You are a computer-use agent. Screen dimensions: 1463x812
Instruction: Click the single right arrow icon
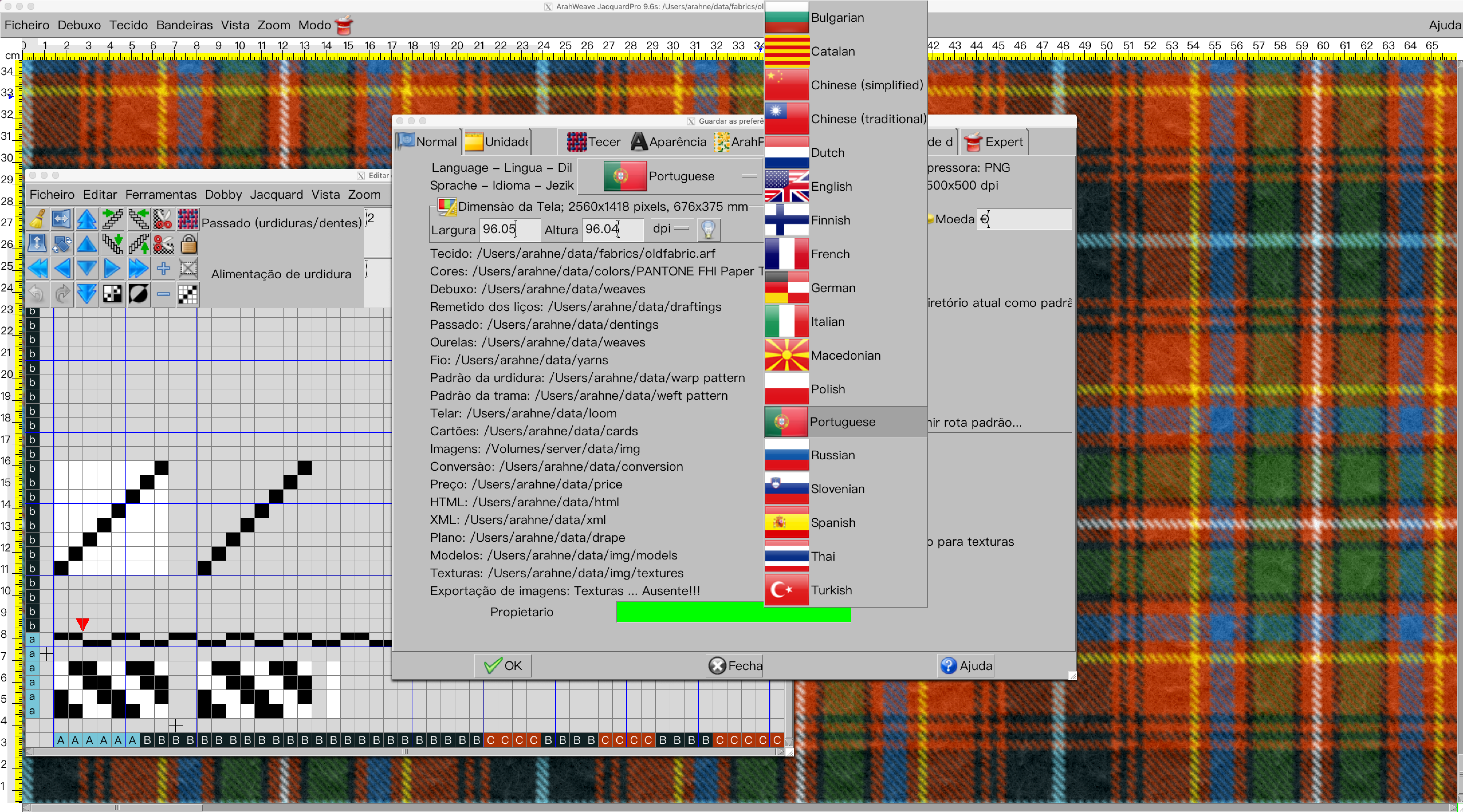pyautogui.click(x=113, y=269)
